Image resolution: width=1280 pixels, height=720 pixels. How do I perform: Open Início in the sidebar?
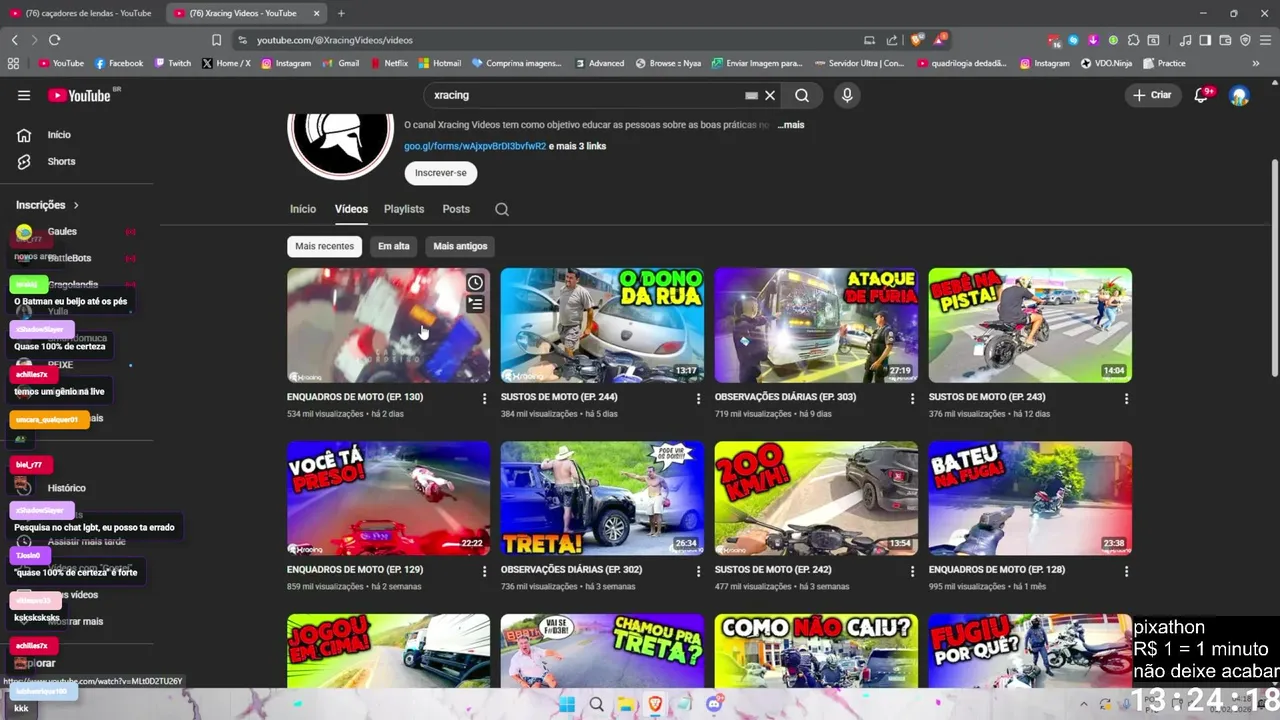coord(59,134)
